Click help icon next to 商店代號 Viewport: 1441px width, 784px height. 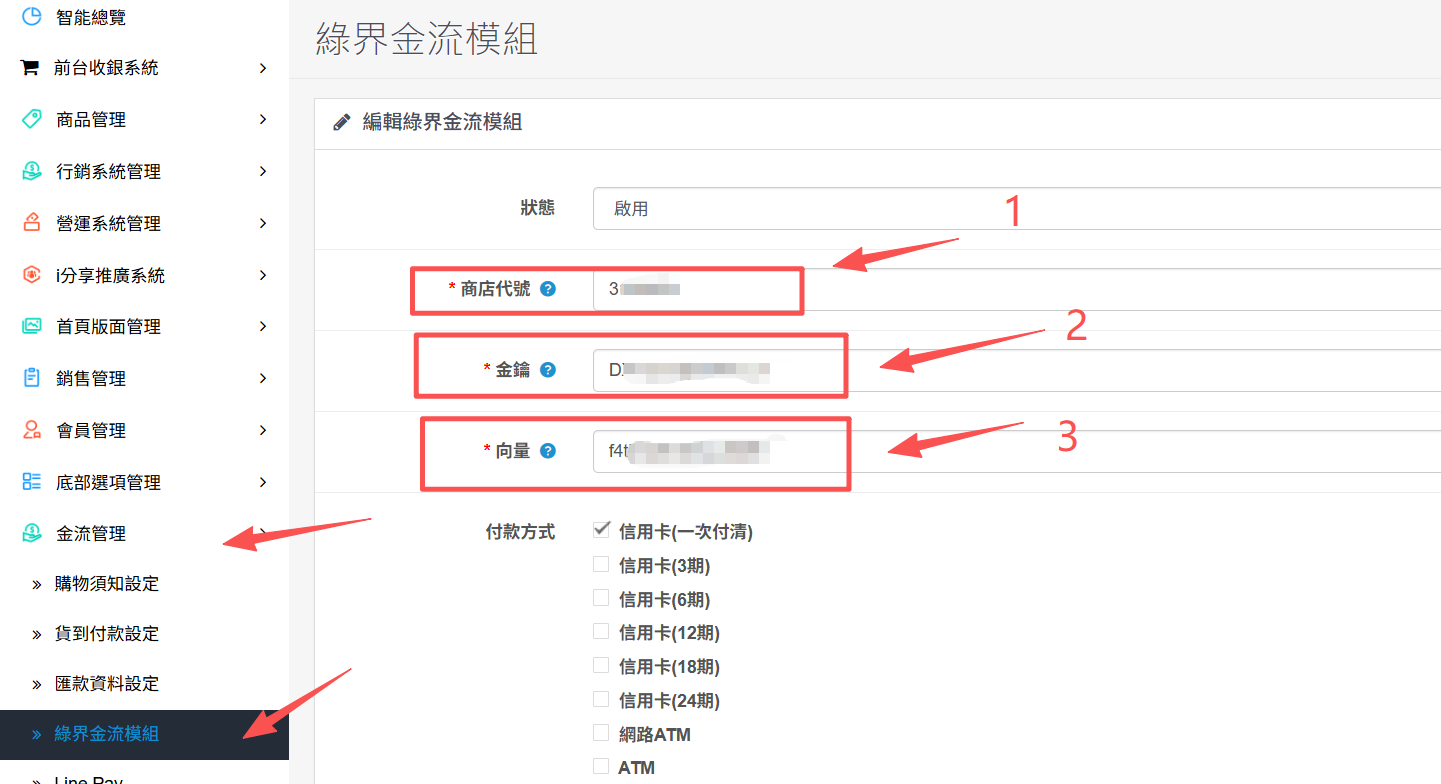(548, 289)
